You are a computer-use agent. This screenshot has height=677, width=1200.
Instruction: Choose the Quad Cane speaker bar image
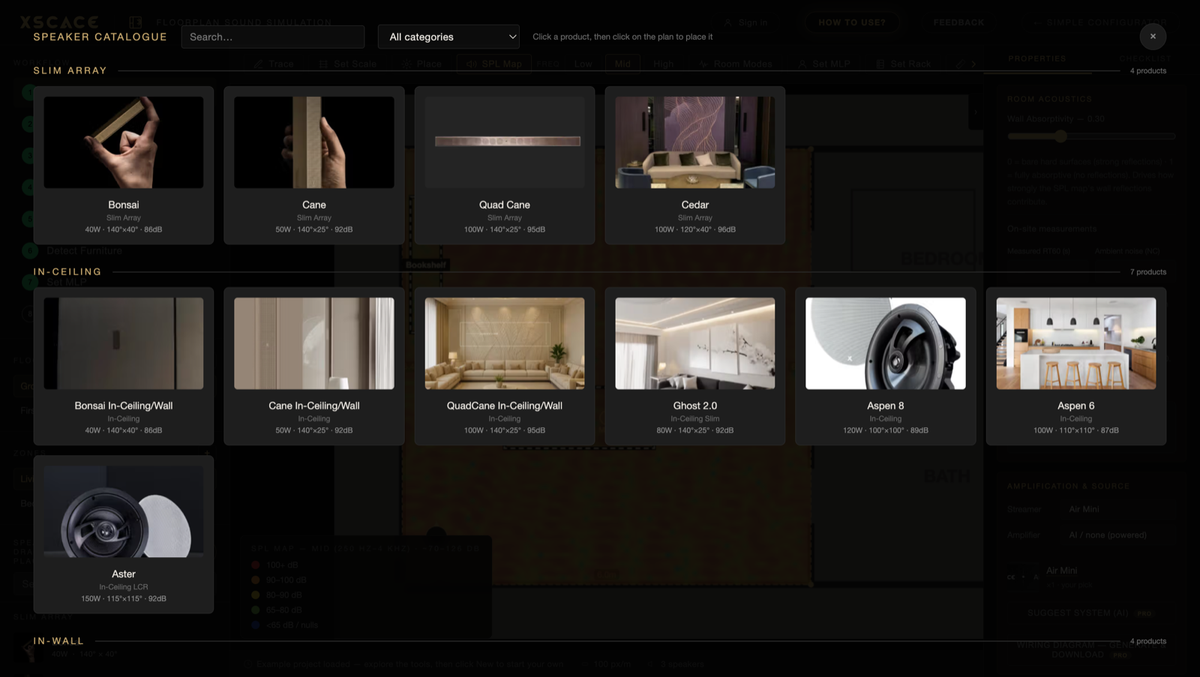(x=505, y=142)
